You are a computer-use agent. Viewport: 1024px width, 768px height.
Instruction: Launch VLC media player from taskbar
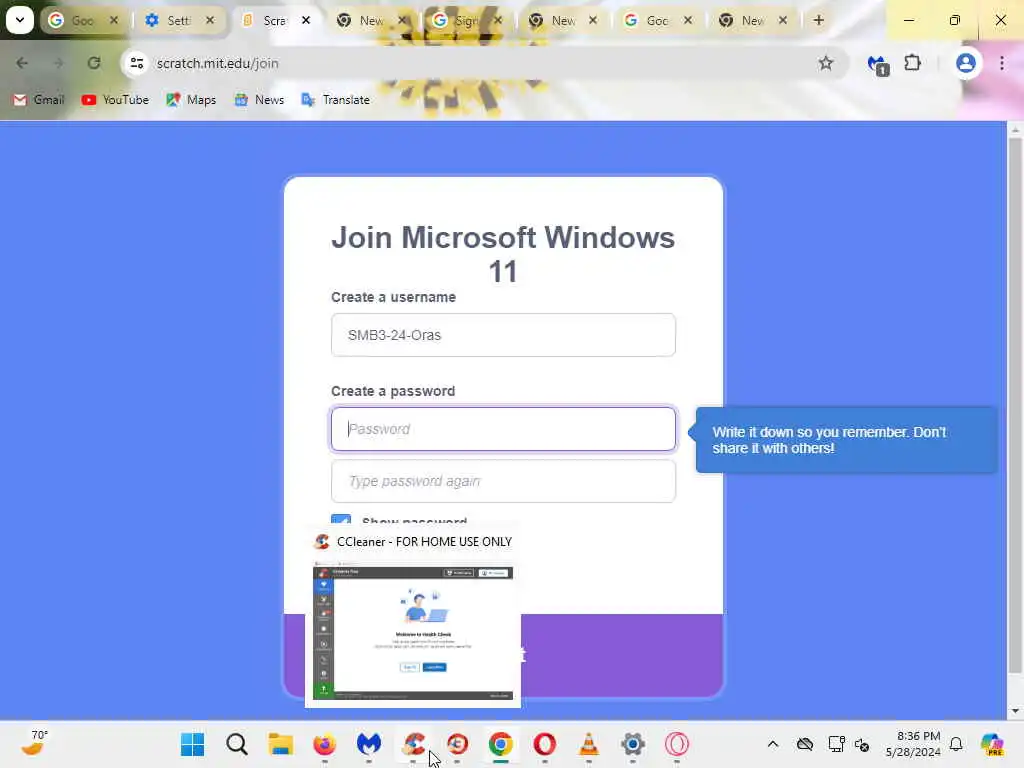[589, 744]
